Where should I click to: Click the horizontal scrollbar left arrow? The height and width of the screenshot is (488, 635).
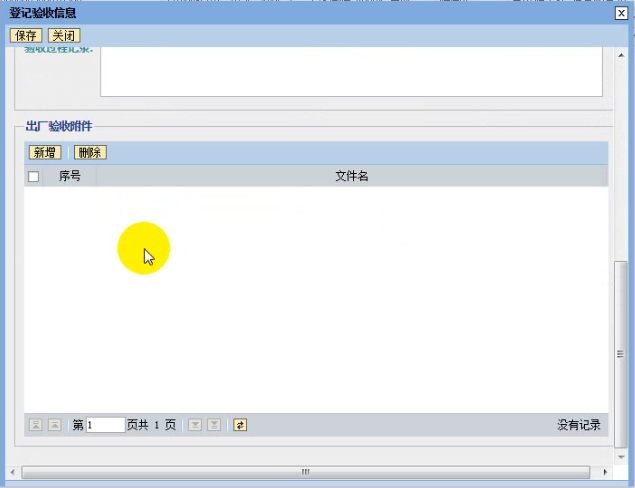click(x=11, y=471)
